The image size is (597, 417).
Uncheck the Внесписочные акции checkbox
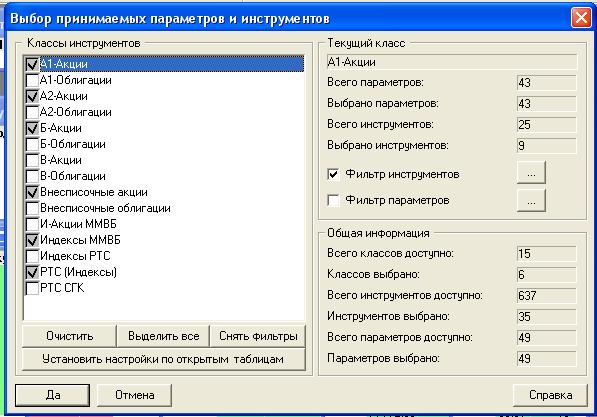[32, 192]
